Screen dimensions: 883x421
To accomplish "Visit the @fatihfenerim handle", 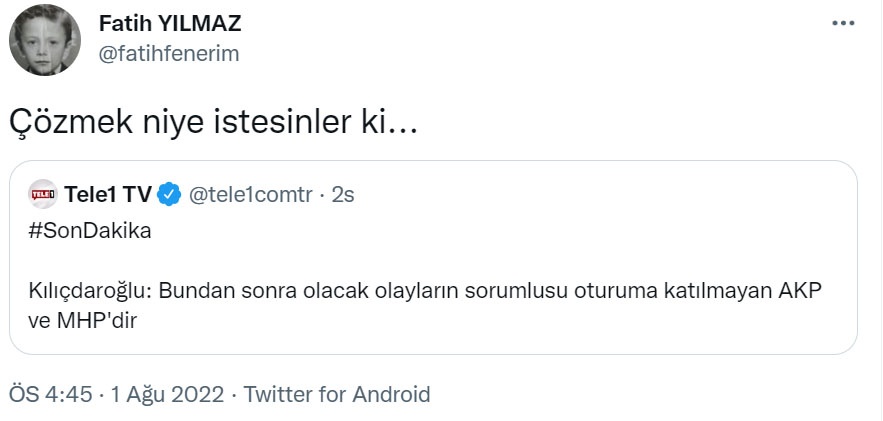I will pos(169,54).
